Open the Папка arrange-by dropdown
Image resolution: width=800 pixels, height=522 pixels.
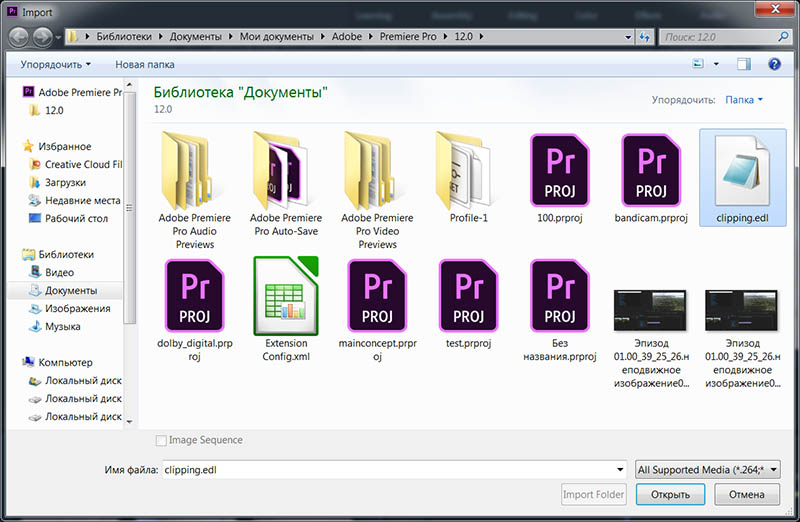(743, 100)
